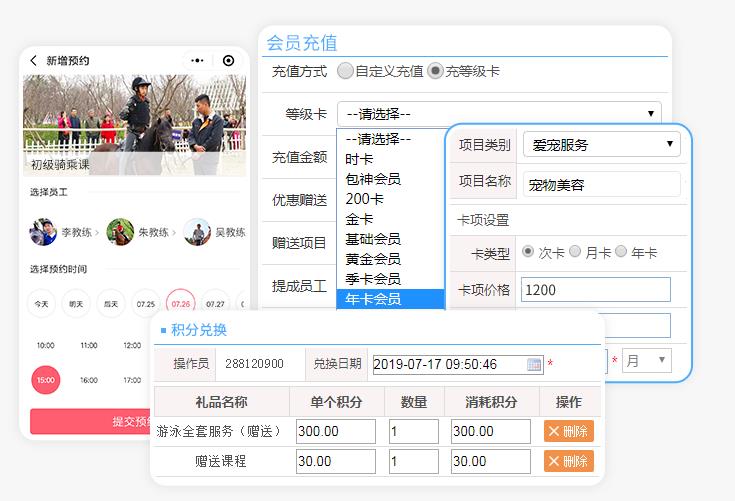The image size is (735, 501).
Task: Click the 操作员 value 288120900
Action: coord(255,364)
